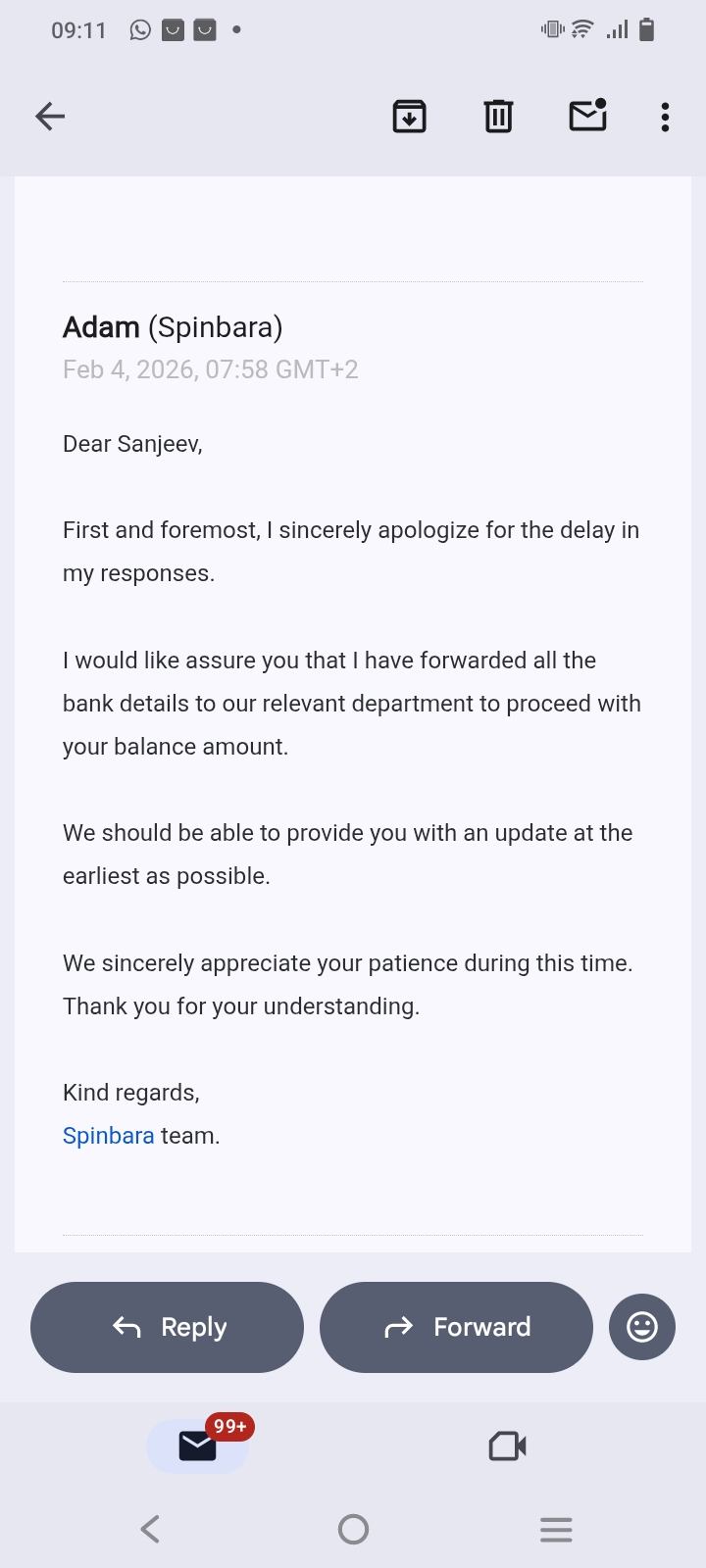Mark the email as unread
This screenshot has height=1568, width=706.
click(587, 116)
